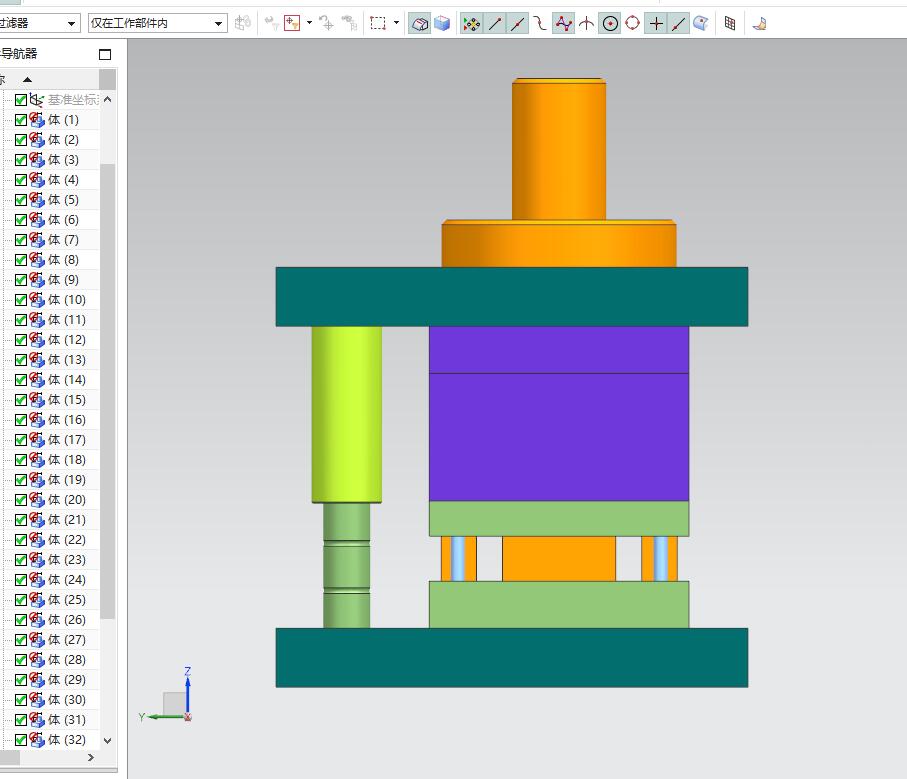Expand the rectangle selection method dropdown arrow

(x=396, y=23)
